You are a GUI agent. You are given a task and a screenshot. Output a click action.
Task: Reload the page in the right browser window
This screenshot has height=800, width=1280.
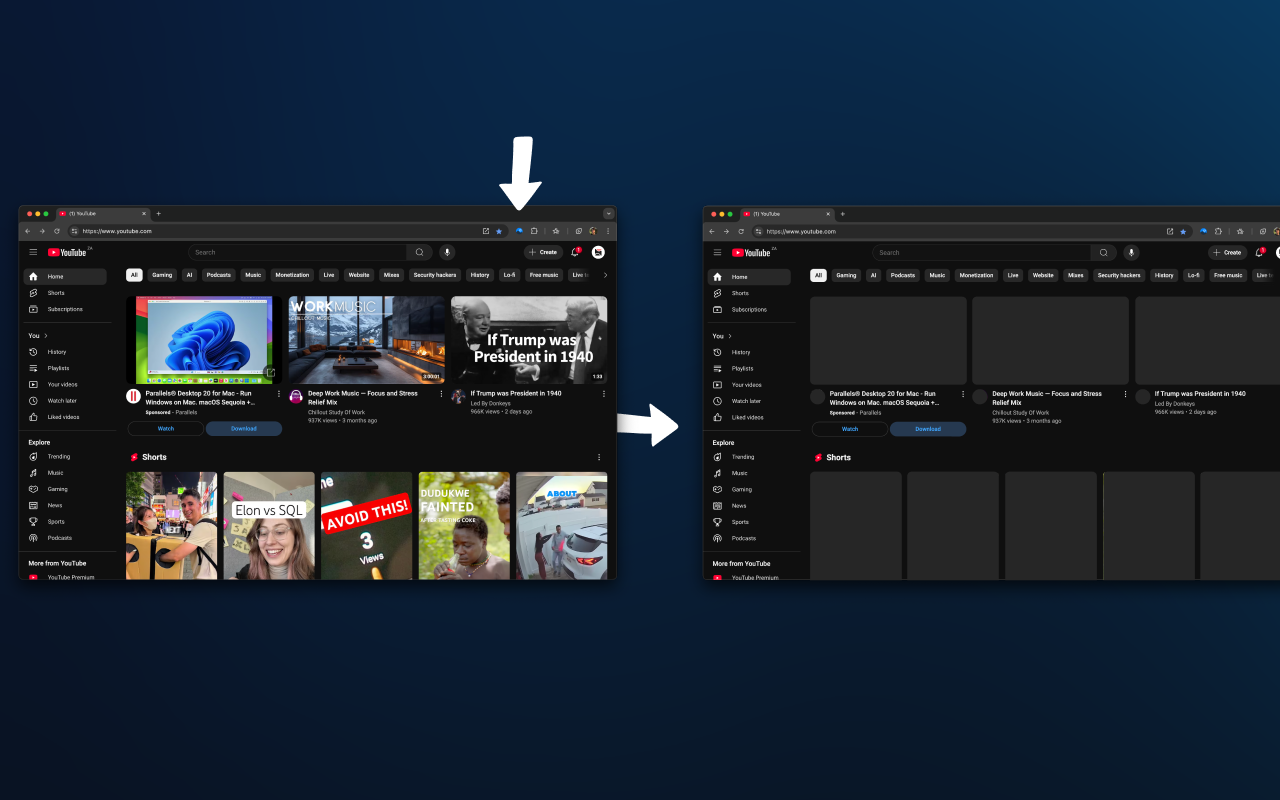(740, 231)
